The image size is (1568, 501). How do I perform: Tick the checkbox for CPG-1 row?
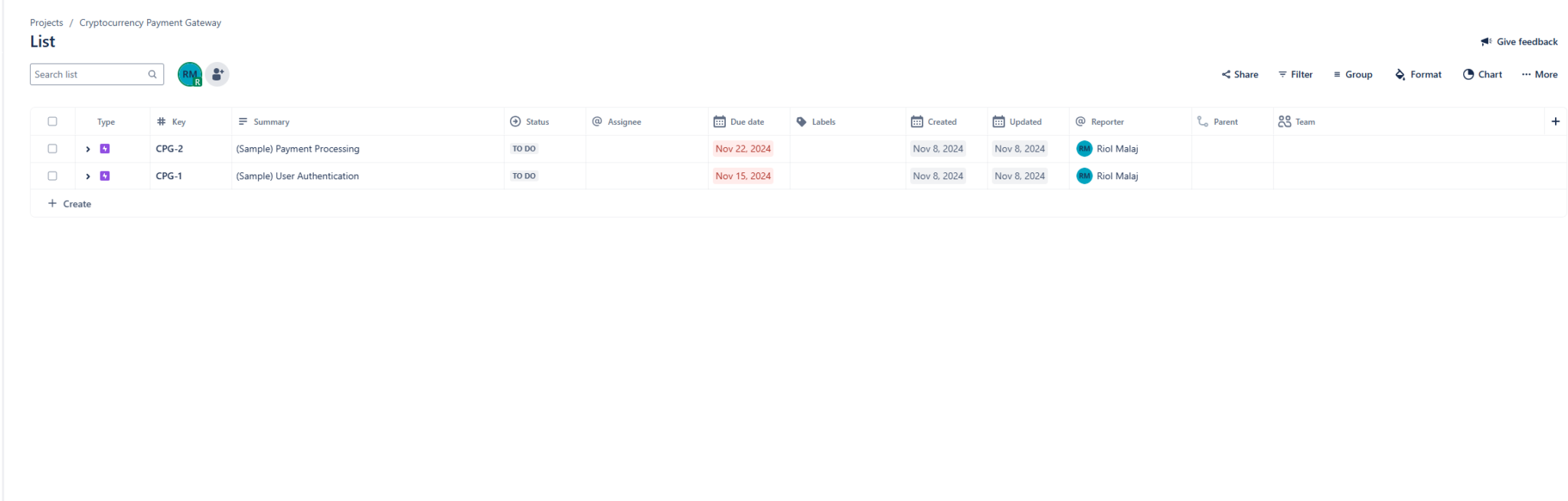point(53,175)
